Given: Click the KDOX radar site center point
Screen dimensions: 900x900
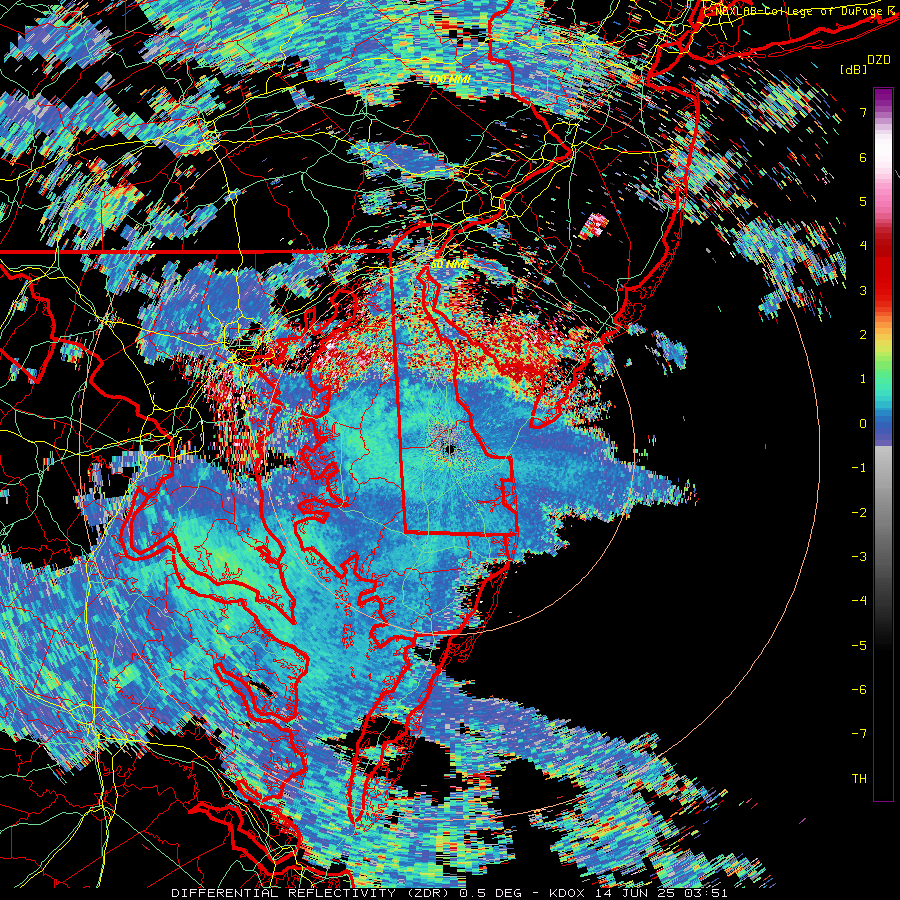Looking at the screenshot, I should (x=449, y=449).
